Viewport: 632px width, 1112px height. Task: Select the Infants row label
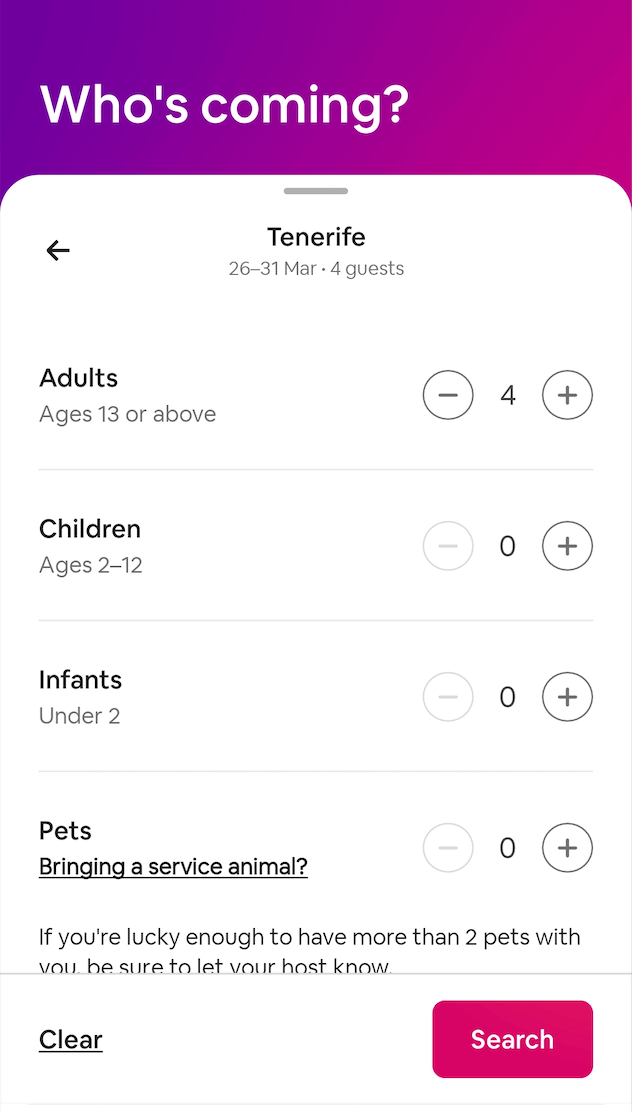pyautogui.click(x=81, y=680)
